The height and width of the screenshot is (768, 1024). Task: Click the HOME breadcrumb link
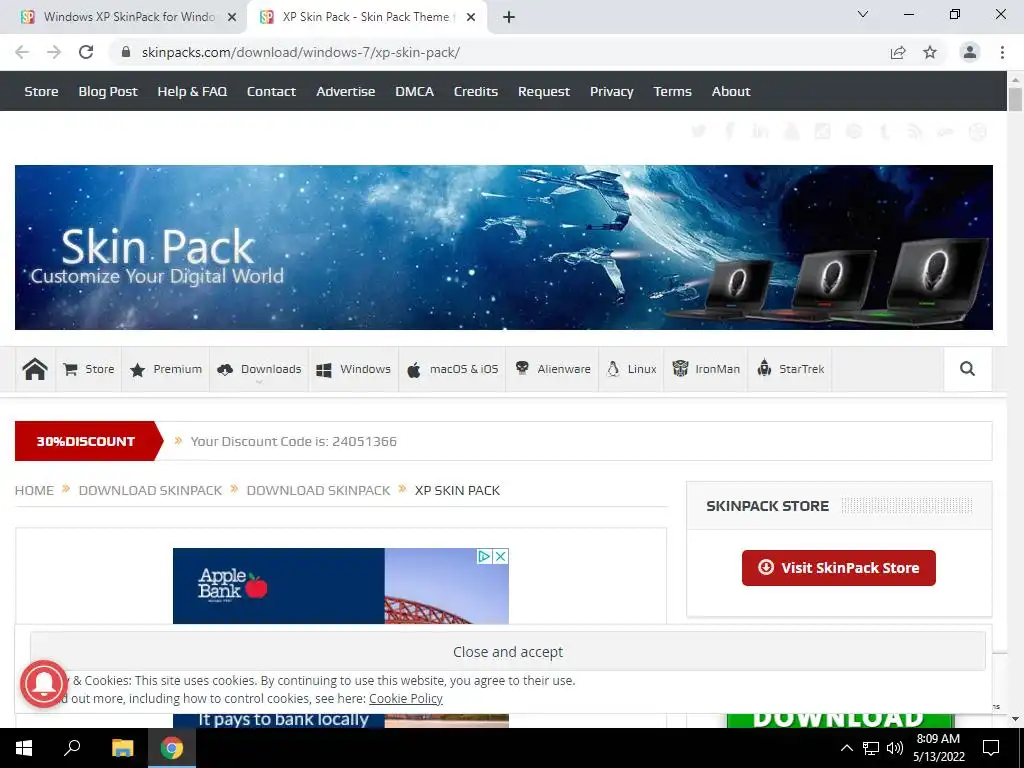tap(34, 490)
